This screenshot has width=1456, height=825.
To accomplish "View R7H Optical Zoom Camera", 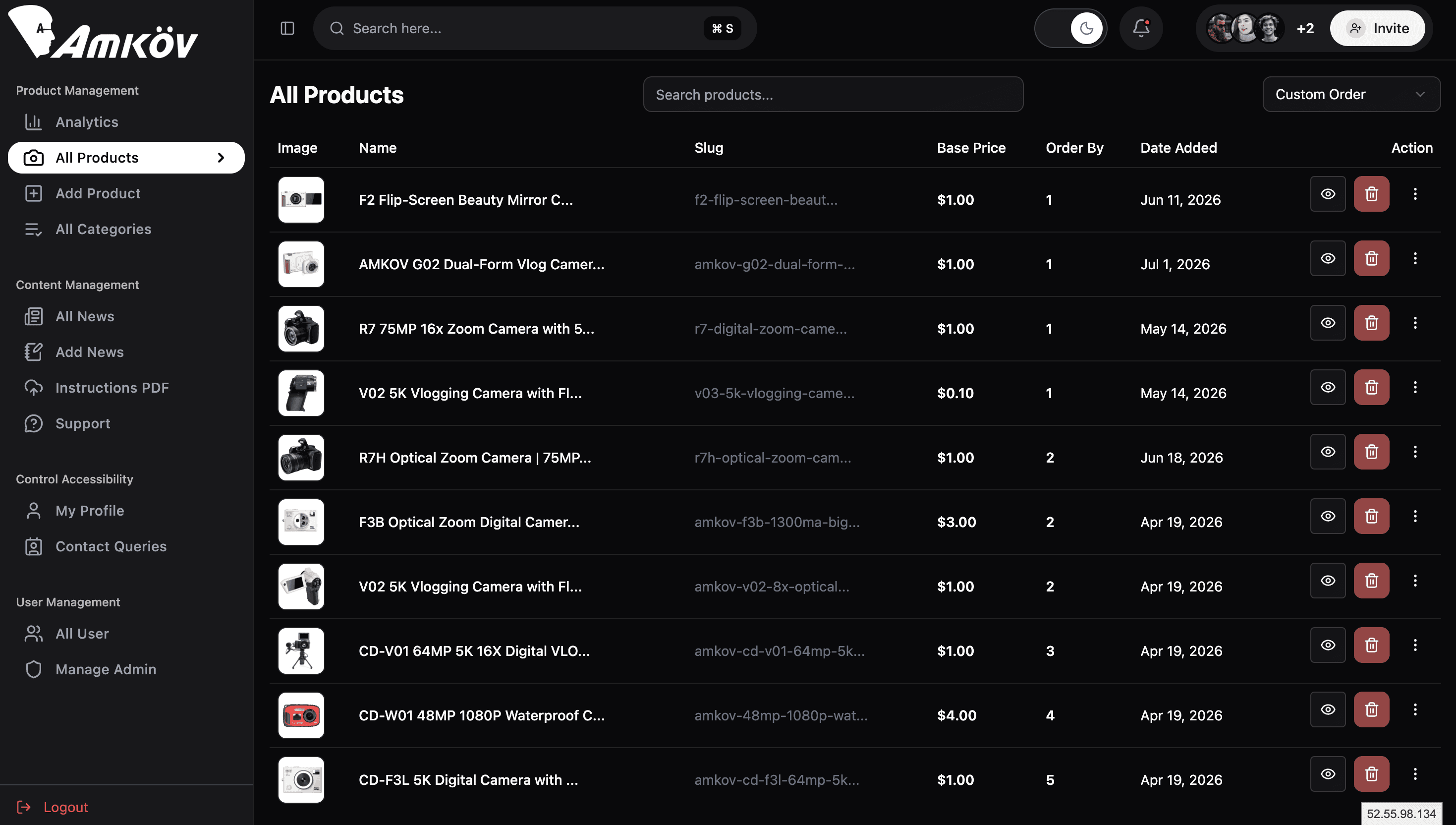I will click(x=1328, y=452).
